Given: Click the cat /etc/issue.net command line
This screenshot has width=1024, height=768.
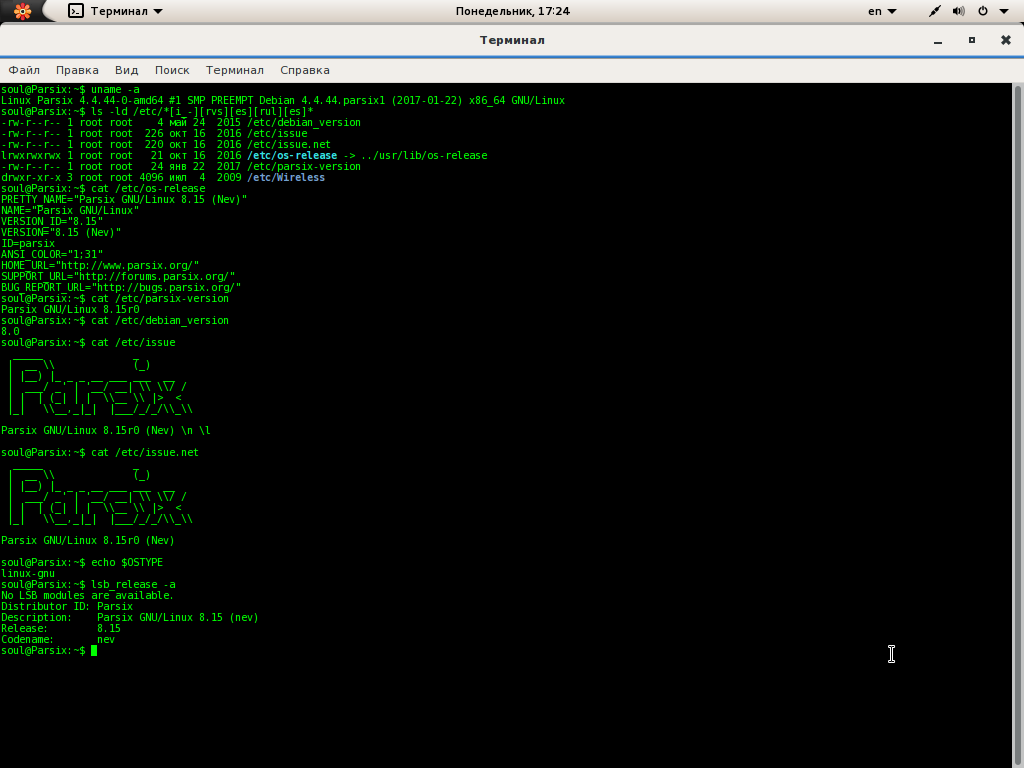Looking at the screenshot, I should 100,453.
